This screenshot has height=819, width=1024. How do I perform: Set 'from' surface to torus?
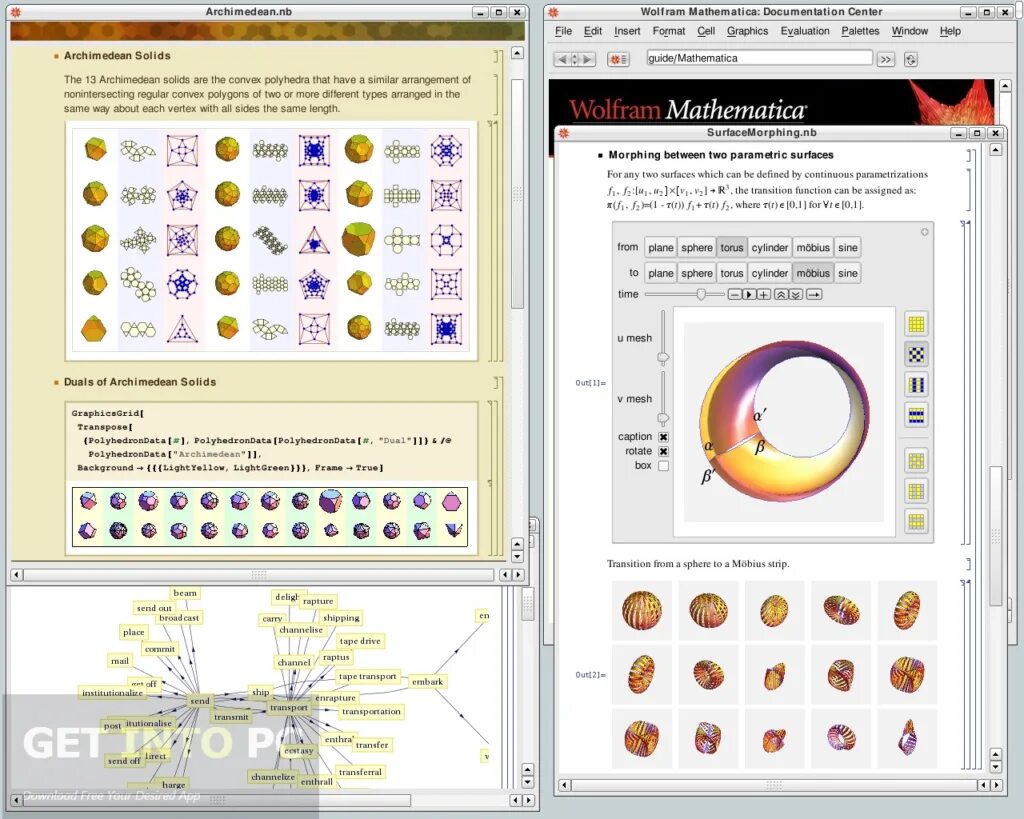[x=732, y=248]
